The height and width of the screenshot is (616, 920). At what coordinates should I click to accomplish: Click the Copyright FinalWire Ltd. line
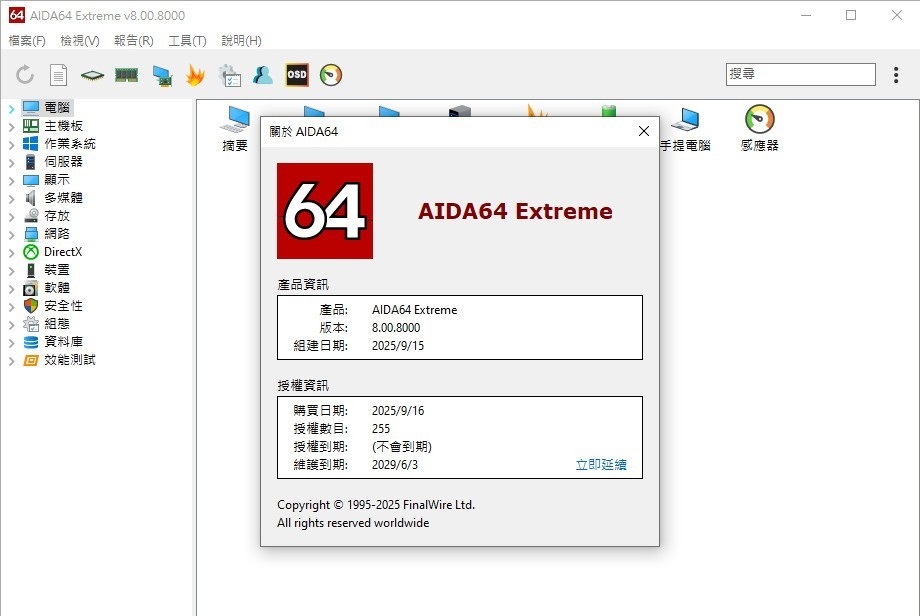coord(376,505)
